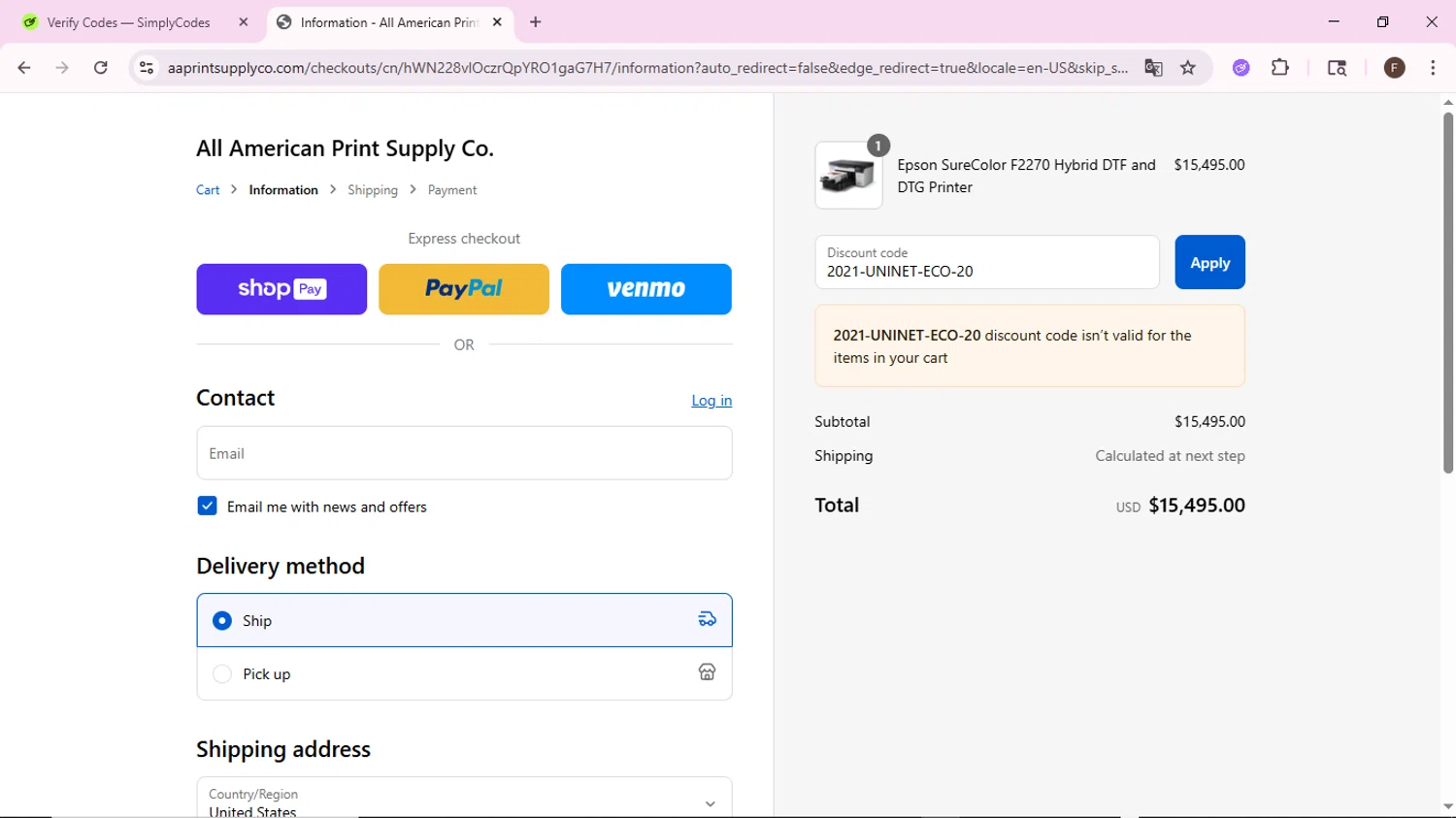Reload the checkout page
Screen dimensions: 1456x818
101,68
